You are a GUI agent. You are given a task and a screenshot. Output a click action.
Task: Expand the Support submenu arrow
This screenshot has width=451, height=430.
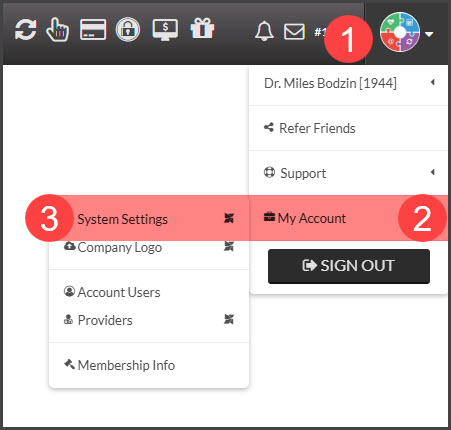pyautogui.click(x=433, y=172)
